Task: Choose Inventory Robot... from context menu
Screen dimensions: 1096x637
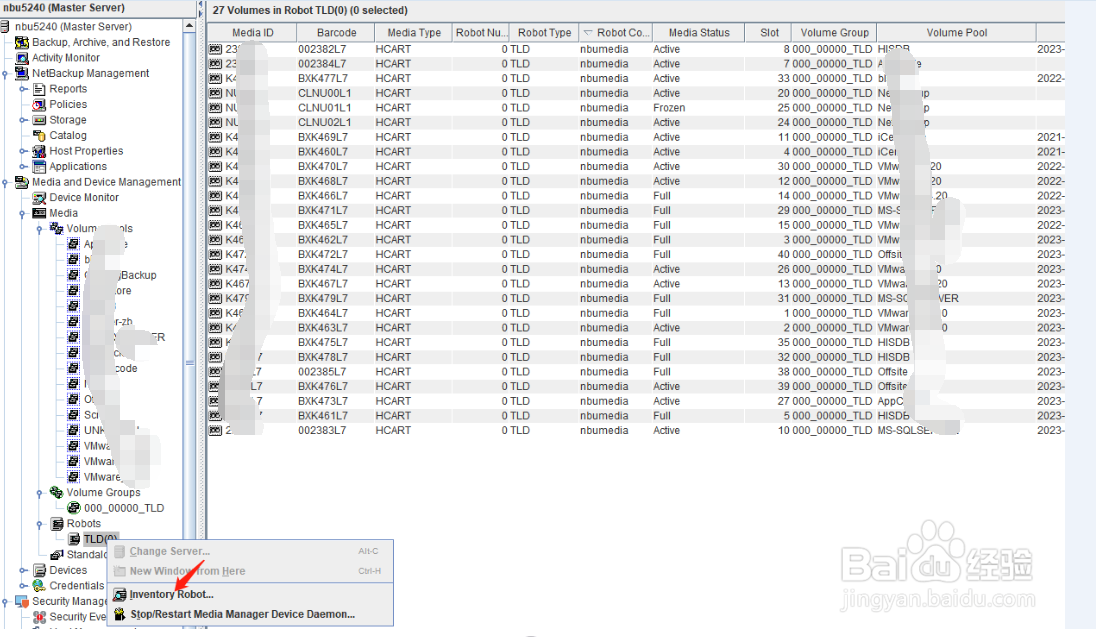Action: 171,594
